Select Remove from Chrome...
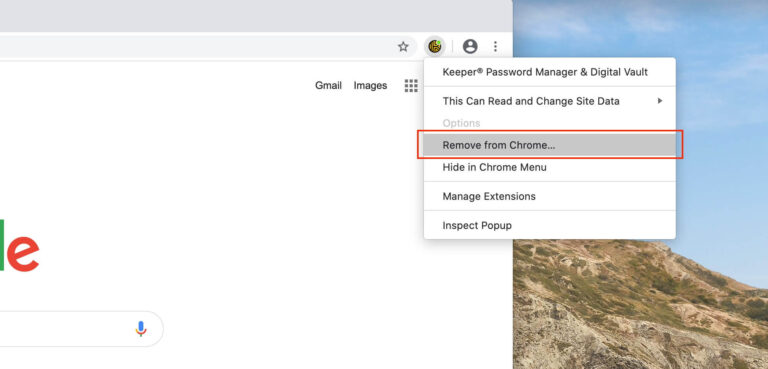 (x=550, y=145)
